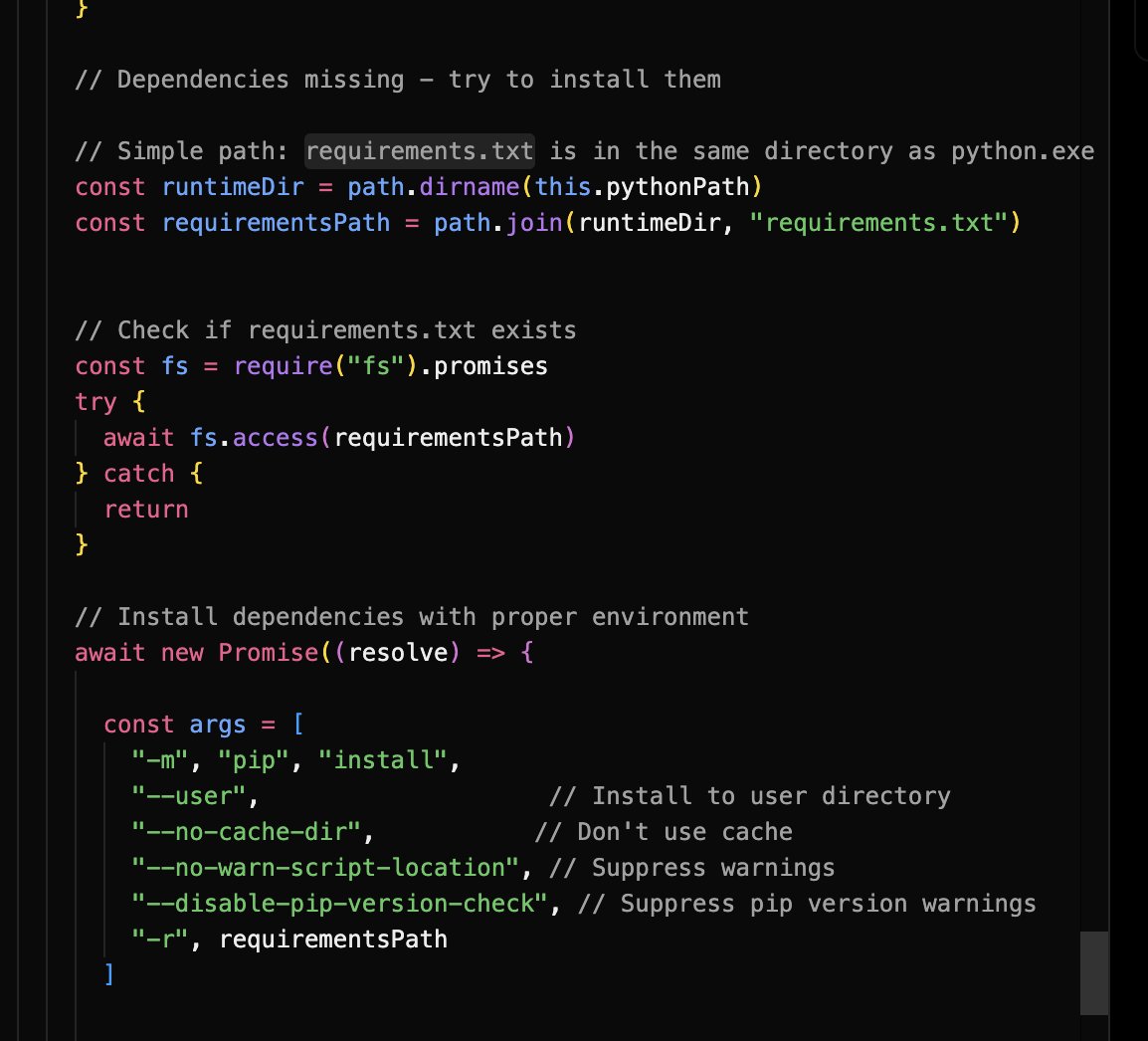Click the comment "// Dependencies missing – try to install them"
This screenshot has width=1148, height=1041.
click(x=398, y=79)
